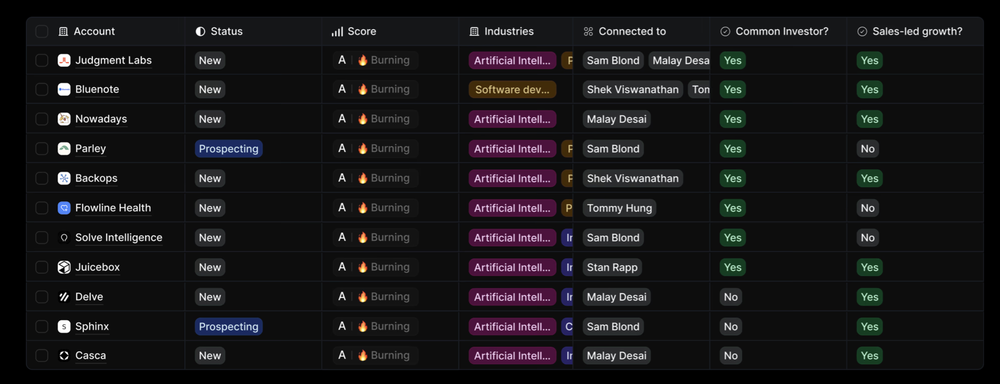Click the check-circle icon by Sales-led growth?

click(862, 31)
